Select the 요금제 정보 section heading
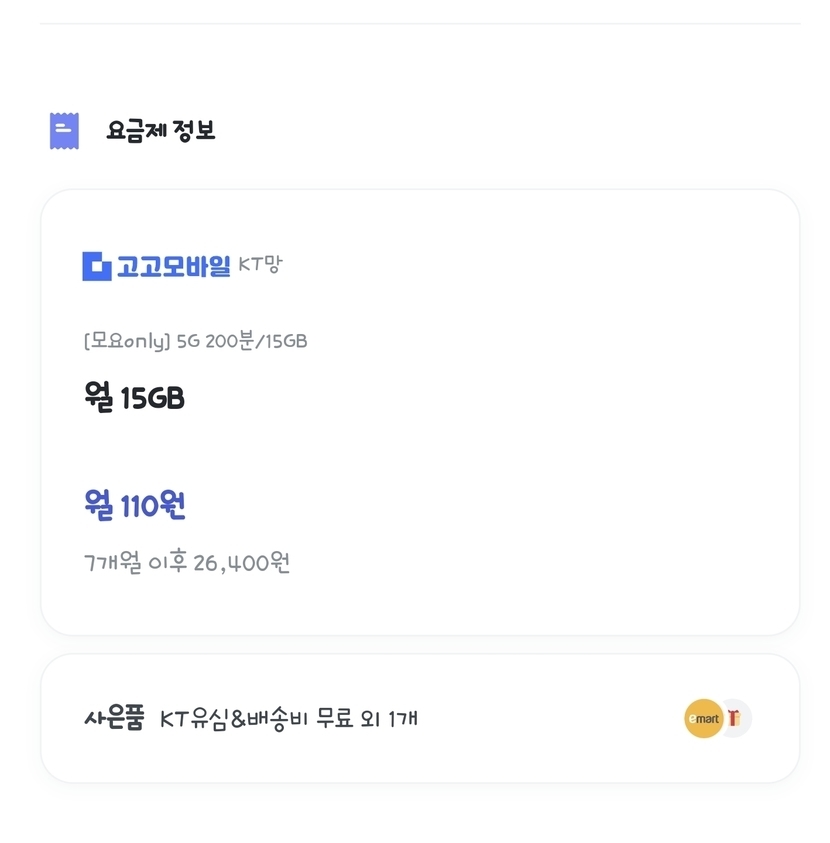The height and width of the screenshot is (843, 830). click(160, 131)
